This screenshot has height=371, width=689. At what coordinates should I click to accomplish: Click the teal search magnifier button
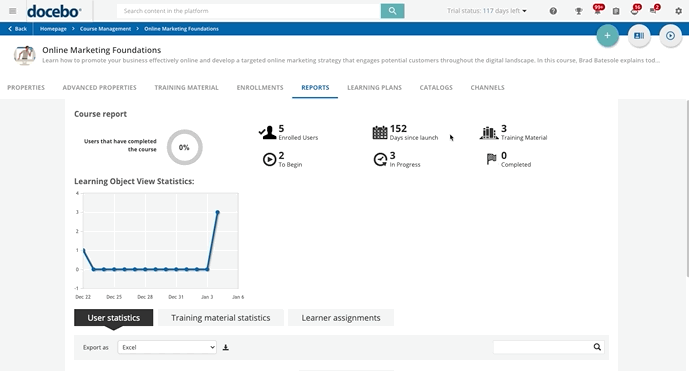[392, 11]
